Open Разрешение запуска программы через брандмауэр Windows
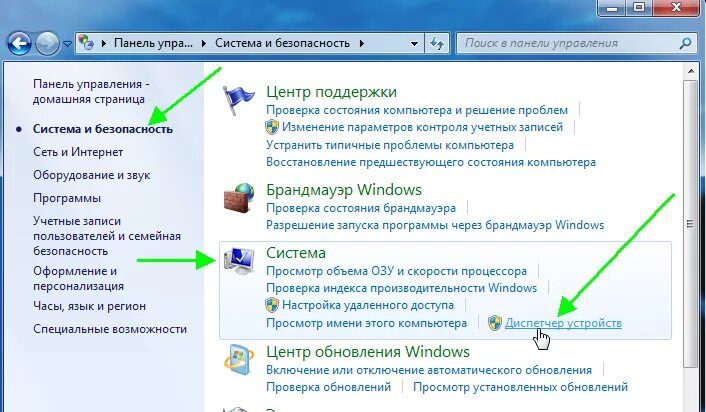This screenshot has width=706, height=412. [x=435, y=225]
